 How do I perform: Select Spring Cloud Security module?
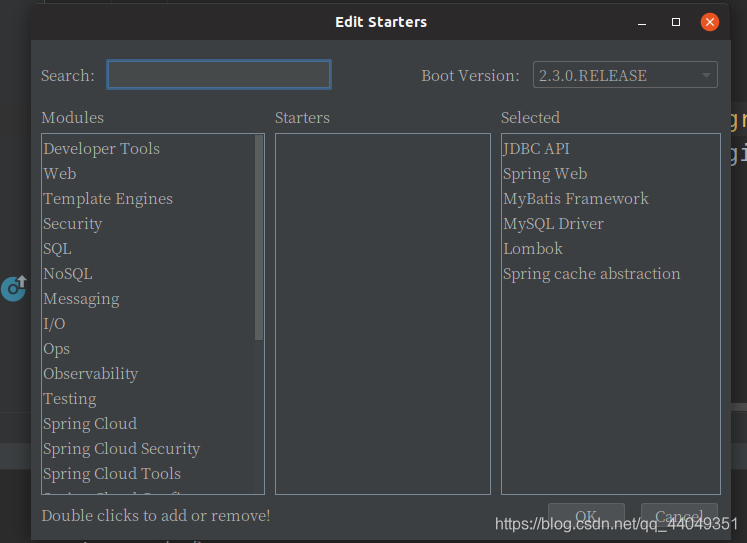[x=121, y=449]
